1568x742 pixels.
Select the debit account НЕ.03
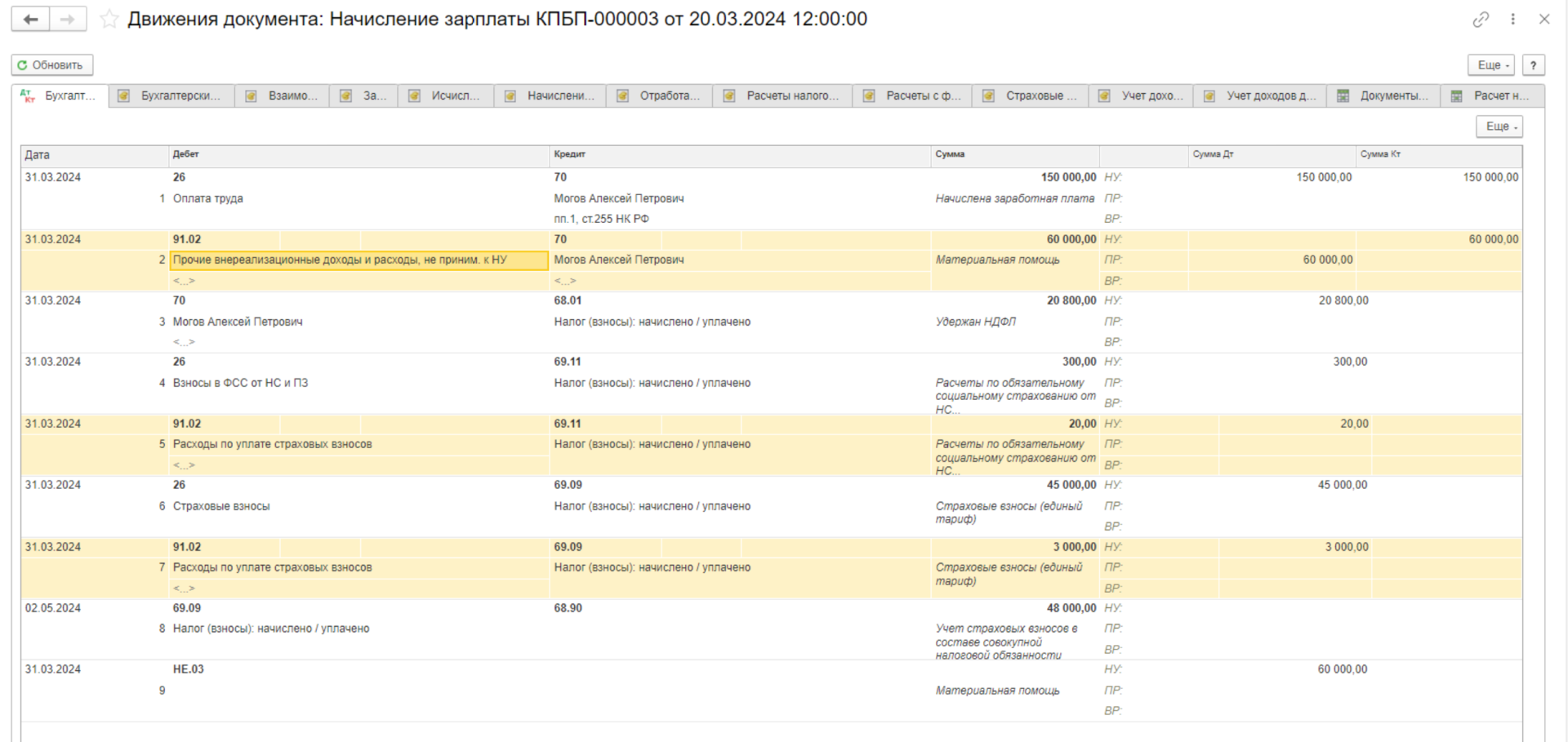point(188,670)
